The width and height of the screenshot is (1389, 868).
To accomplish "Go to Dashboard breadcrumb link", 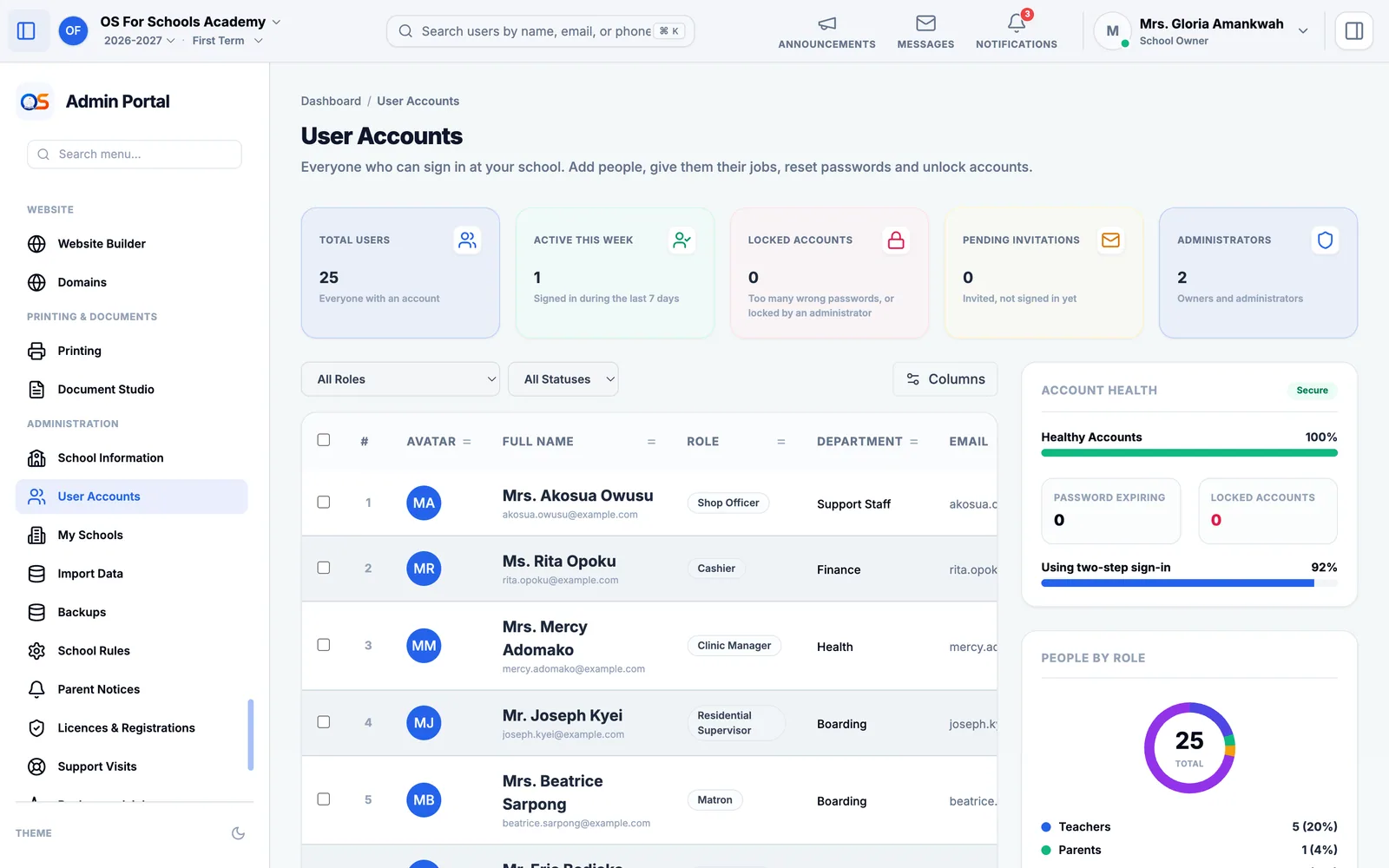I will coord(331,102).
